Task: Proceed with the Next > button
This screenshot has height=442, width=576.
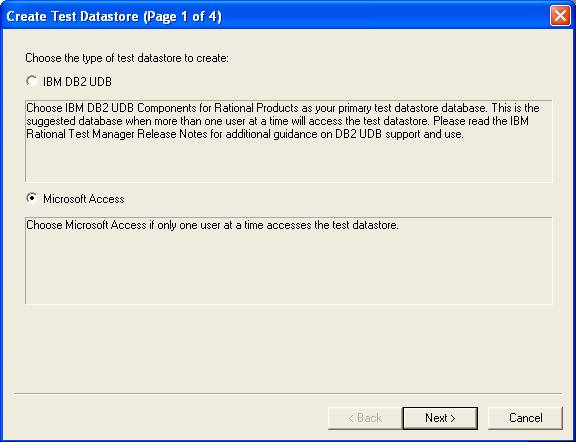Action: [x=440, y=418]
